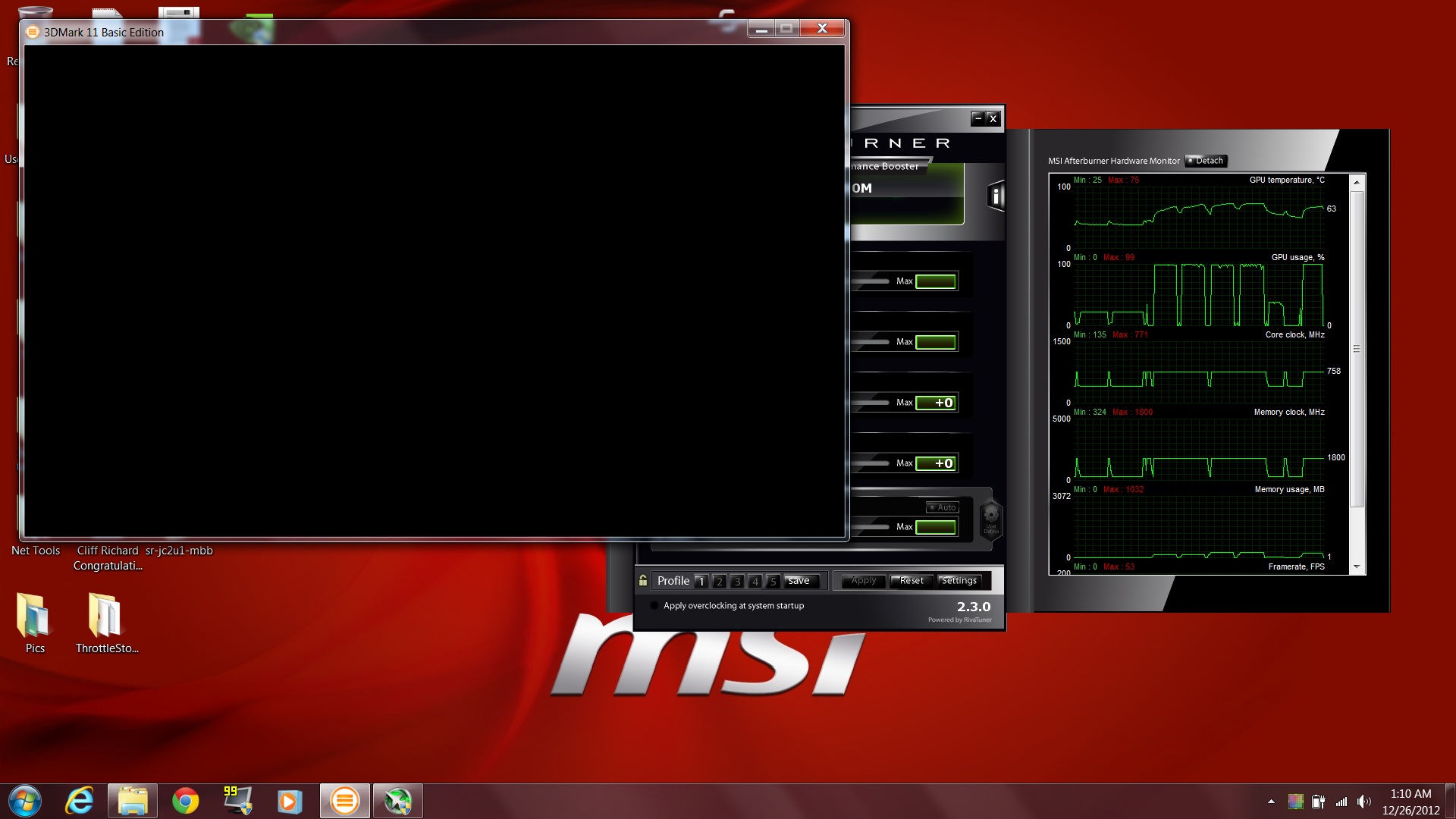This screenshot has height=819, width=1456.
Task: Click the Reset button in Afterburner
Action: (x=912, y=581)
